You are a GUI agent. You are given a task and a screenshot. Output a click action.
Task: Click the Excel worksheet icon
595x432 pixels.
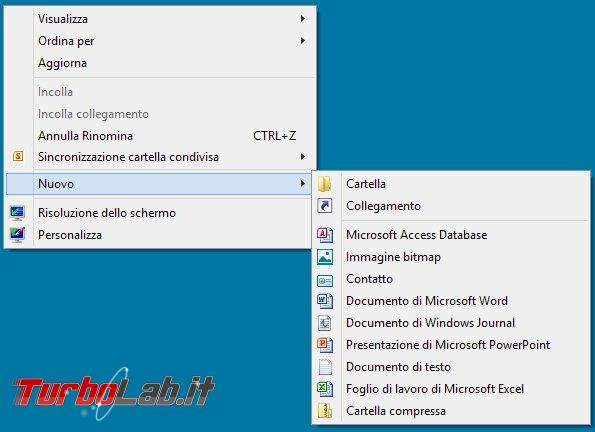click(325, 389)
